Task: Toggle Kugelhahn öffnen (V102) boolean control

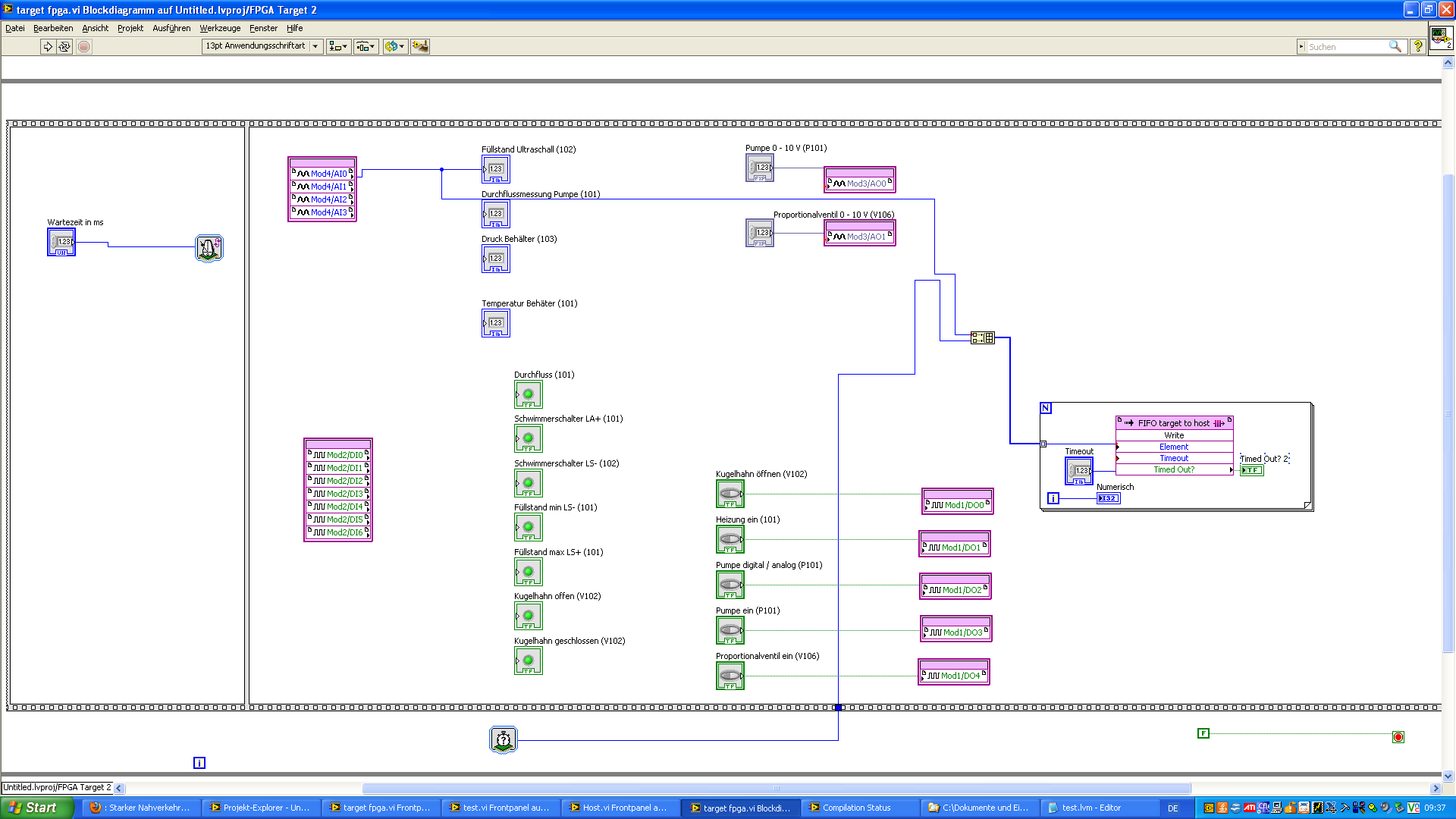Action: point(730,494)
